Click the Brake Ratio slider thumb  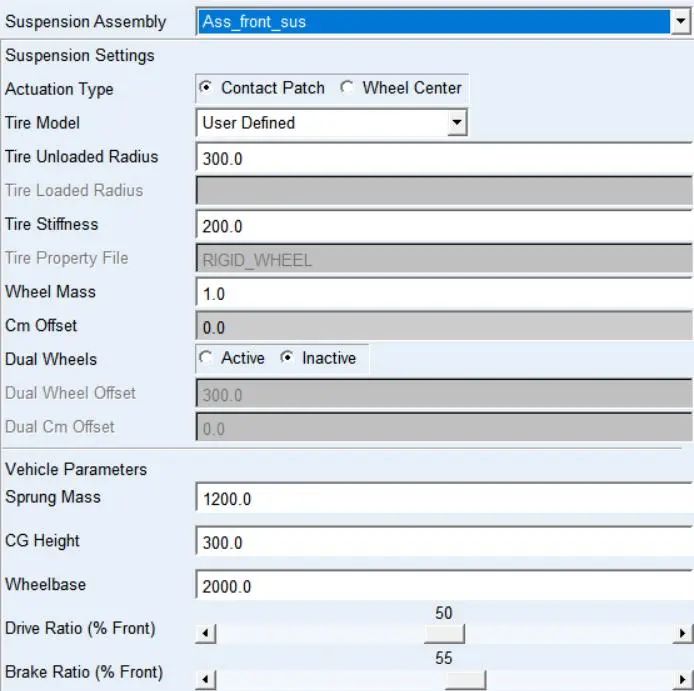click(x=465, y=679)
